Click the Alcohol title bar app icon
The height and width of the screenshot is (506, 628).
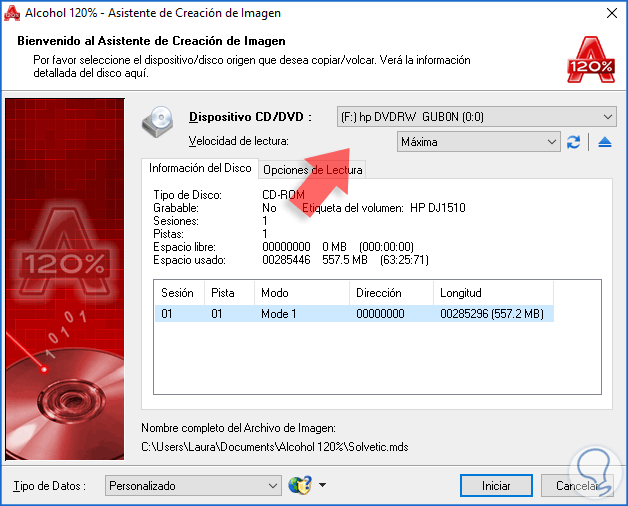click(12, 13)
